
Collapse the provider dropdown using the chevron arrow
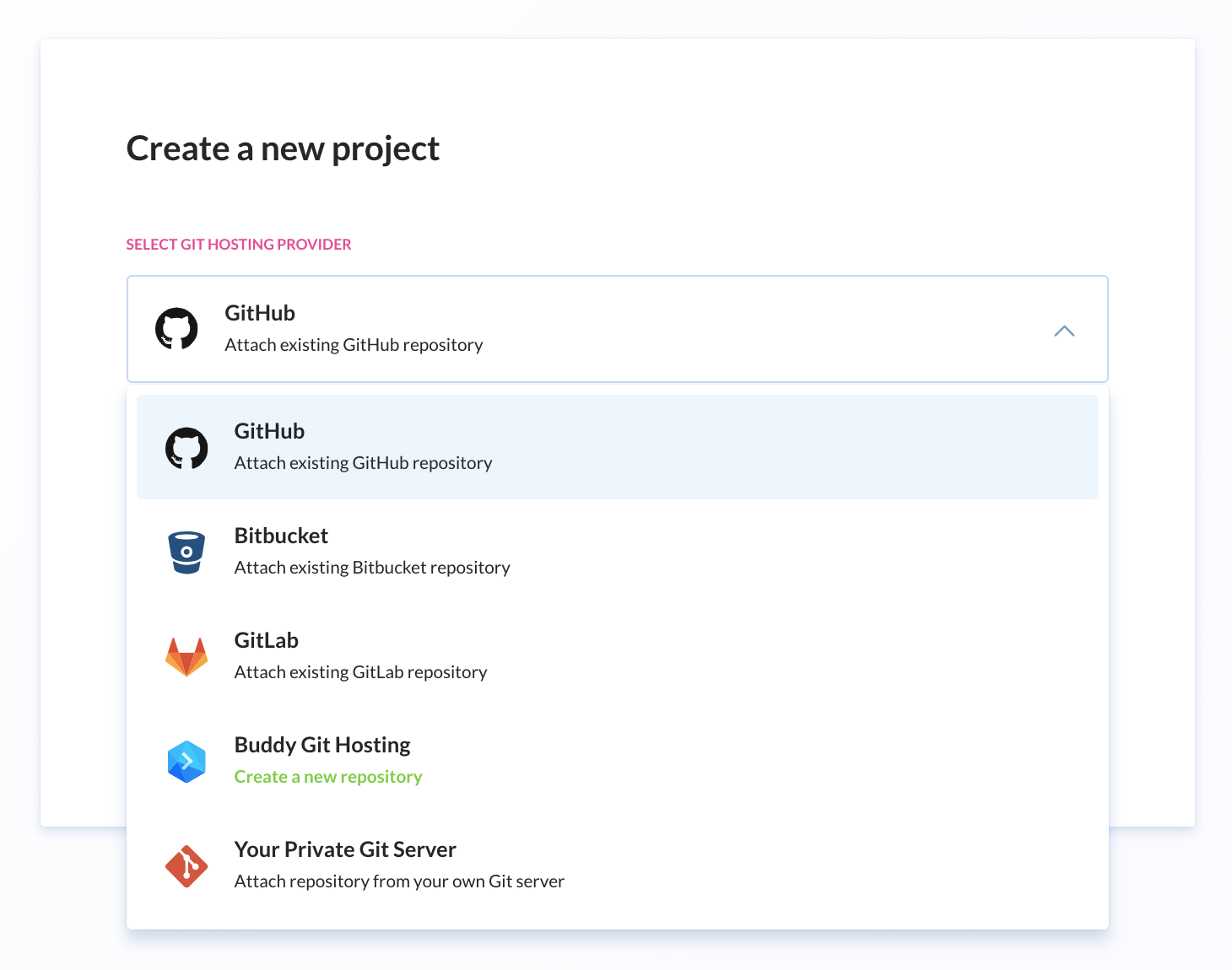[1064, 331]
